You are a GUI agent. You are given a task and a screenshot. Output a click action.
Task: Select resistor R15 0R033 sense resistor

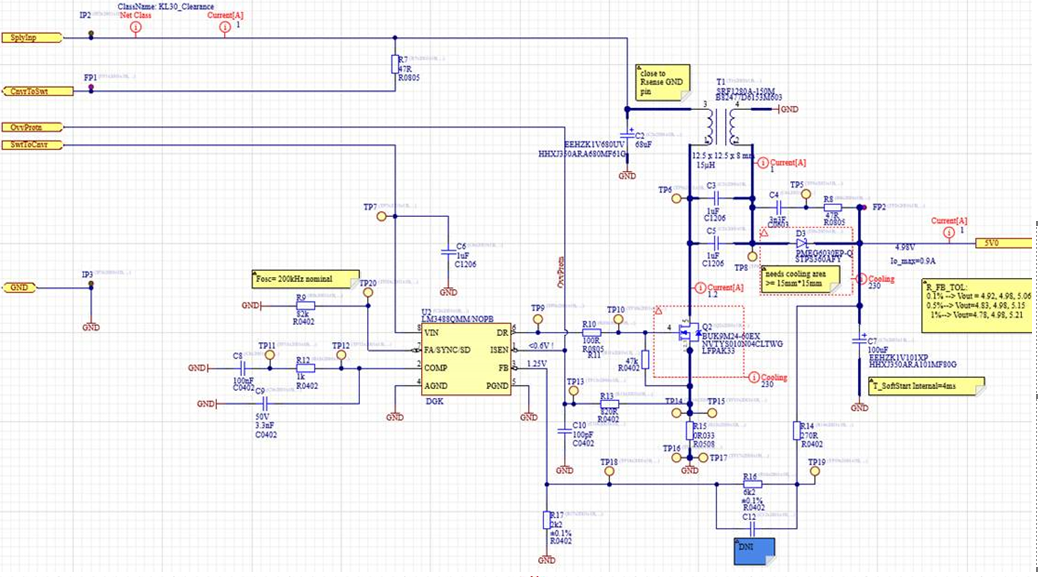tap(690, 431)
